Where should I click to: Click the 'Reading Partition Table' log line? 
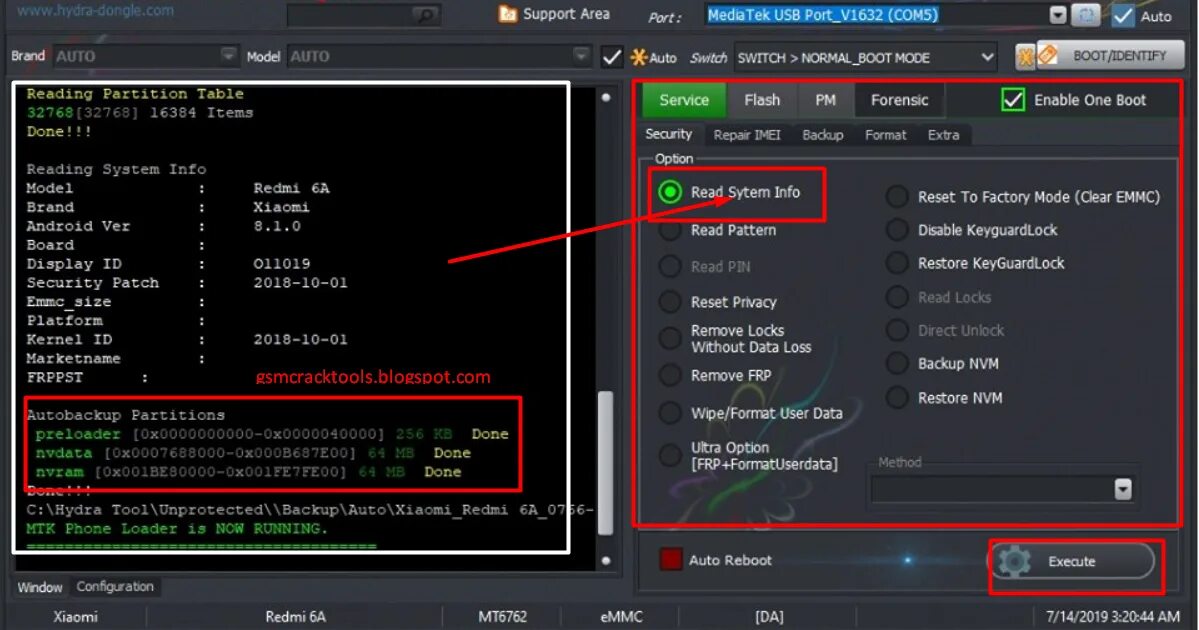(x=135, y=93)
